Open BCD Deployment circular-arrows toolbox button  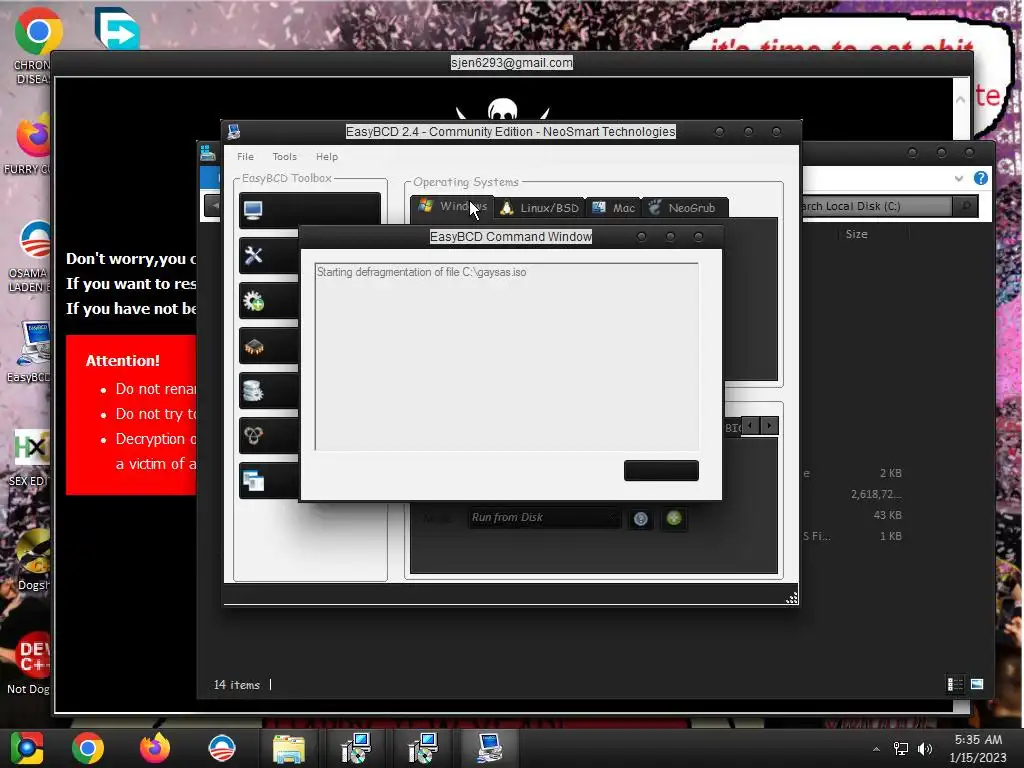pos(268,436)
